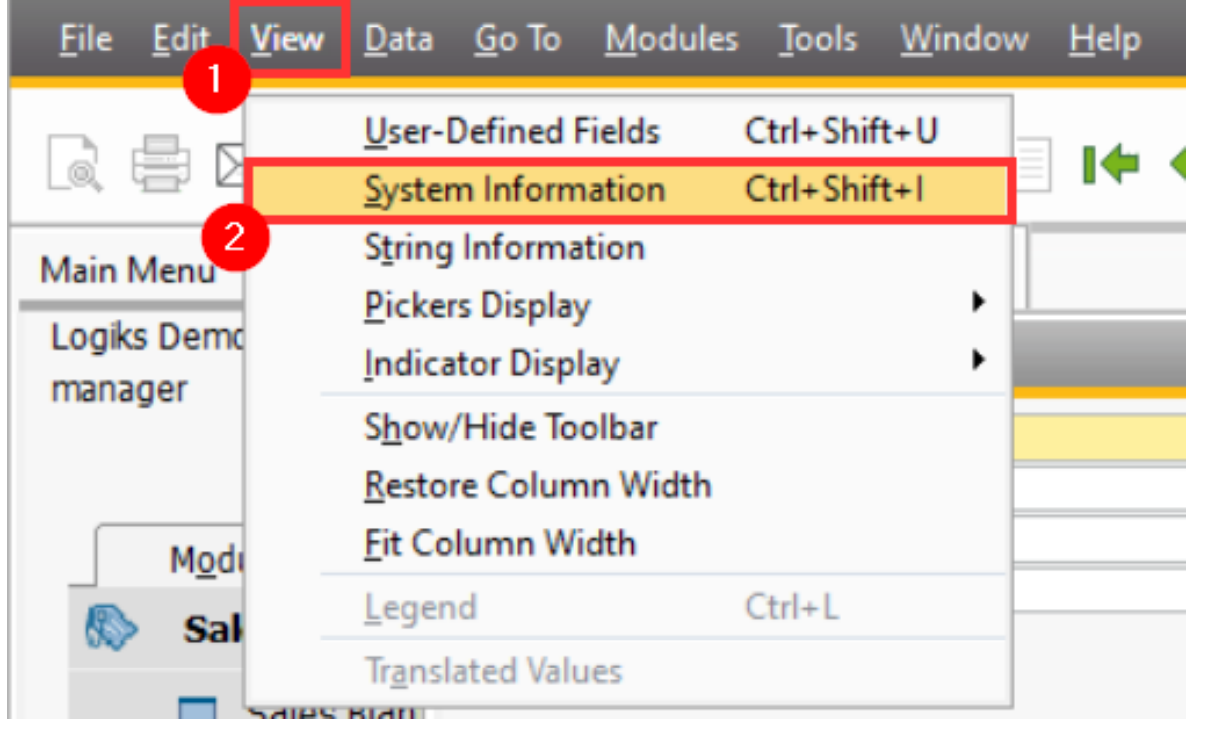Open the File menu

tap(85, 40)
